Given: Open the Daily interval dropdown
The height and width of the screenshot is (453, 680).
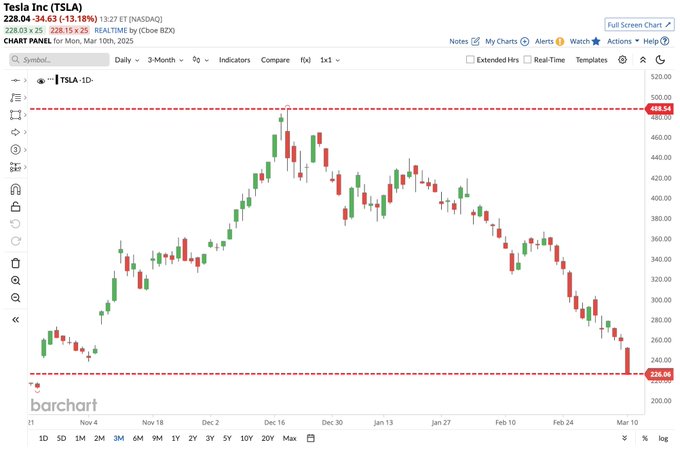Looking at the screenshot, I should (x=127, y=60).
